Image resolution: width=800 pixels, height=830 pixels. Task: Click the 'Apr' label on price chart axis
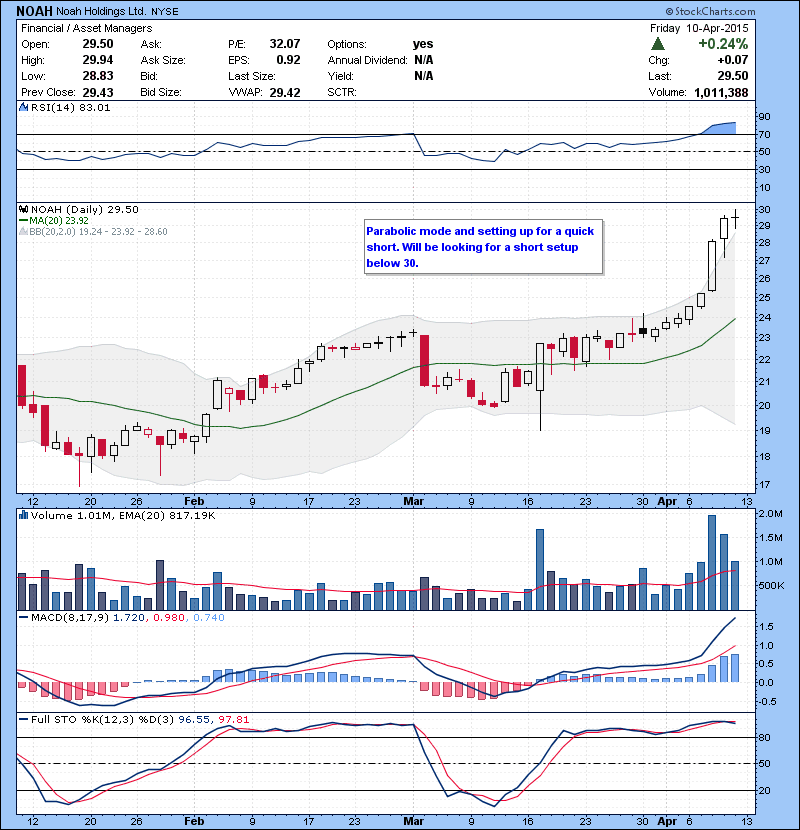click(667, 501)
